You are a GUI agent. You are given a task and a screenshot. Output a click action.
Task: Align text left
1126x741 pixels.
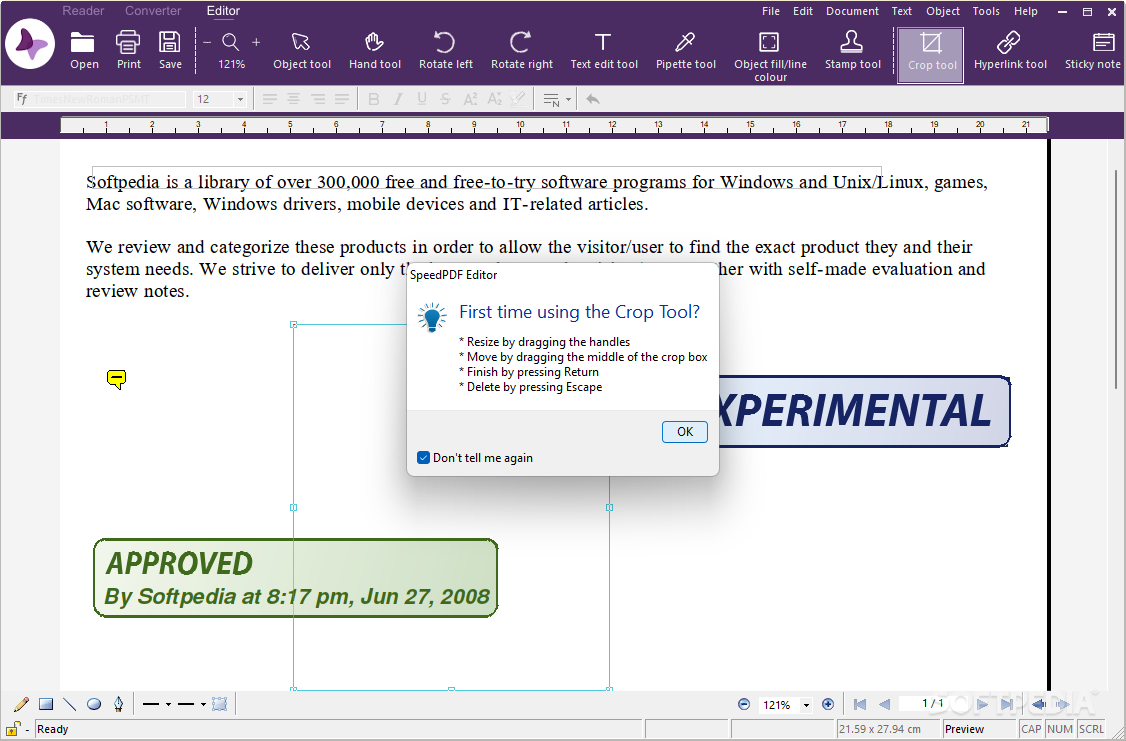269,99
